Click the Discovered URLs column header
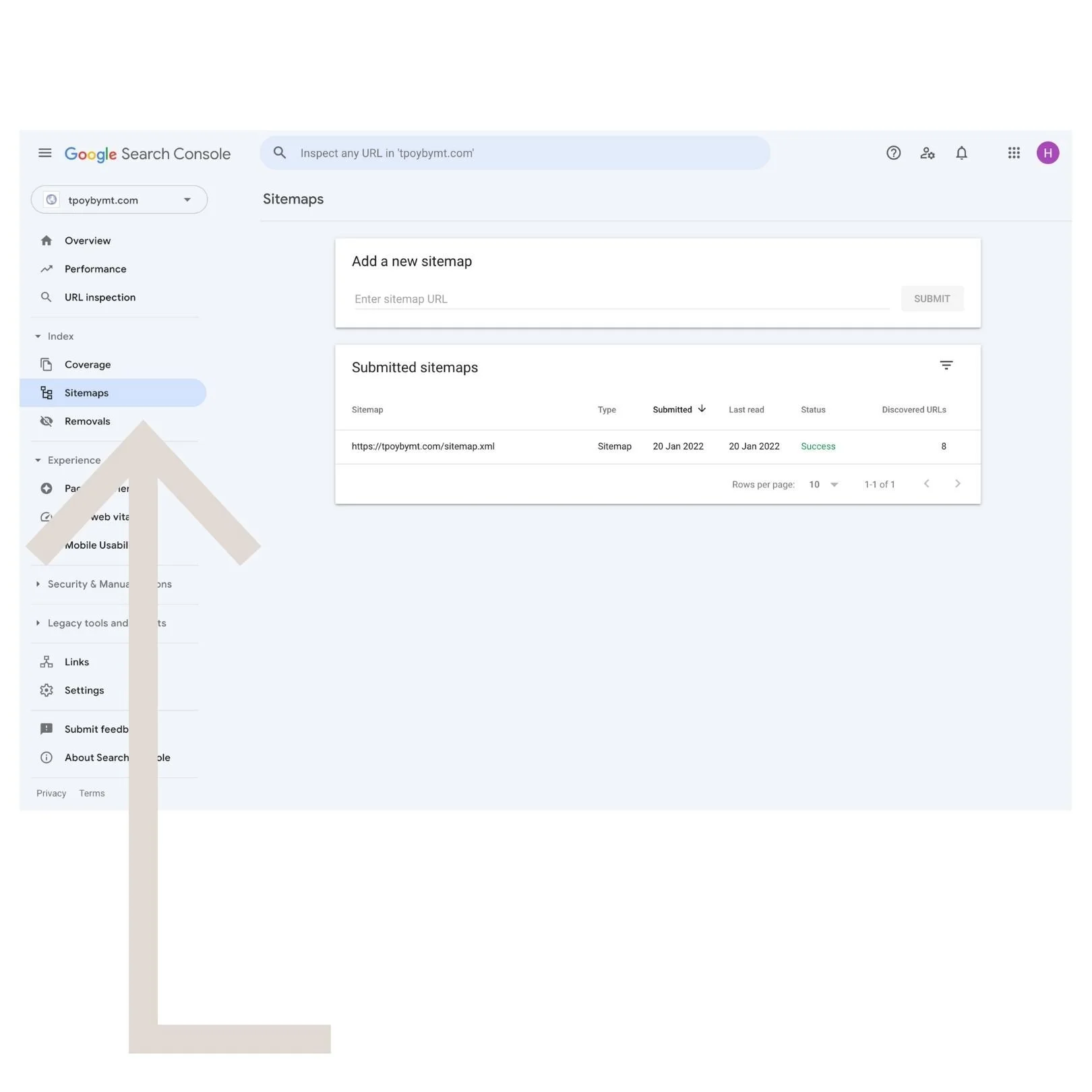 point(914,410)
